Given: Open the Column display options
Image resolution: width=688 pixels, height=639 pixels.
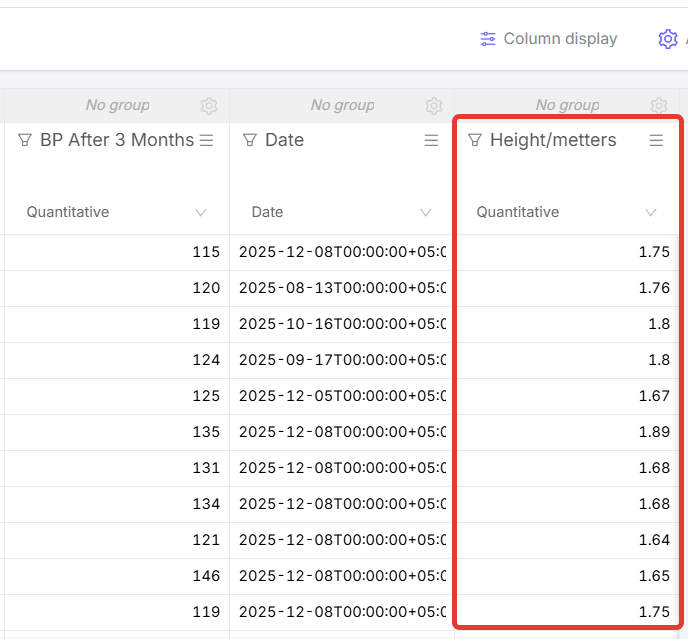Looking at the screenshot, I should point(549,39).
